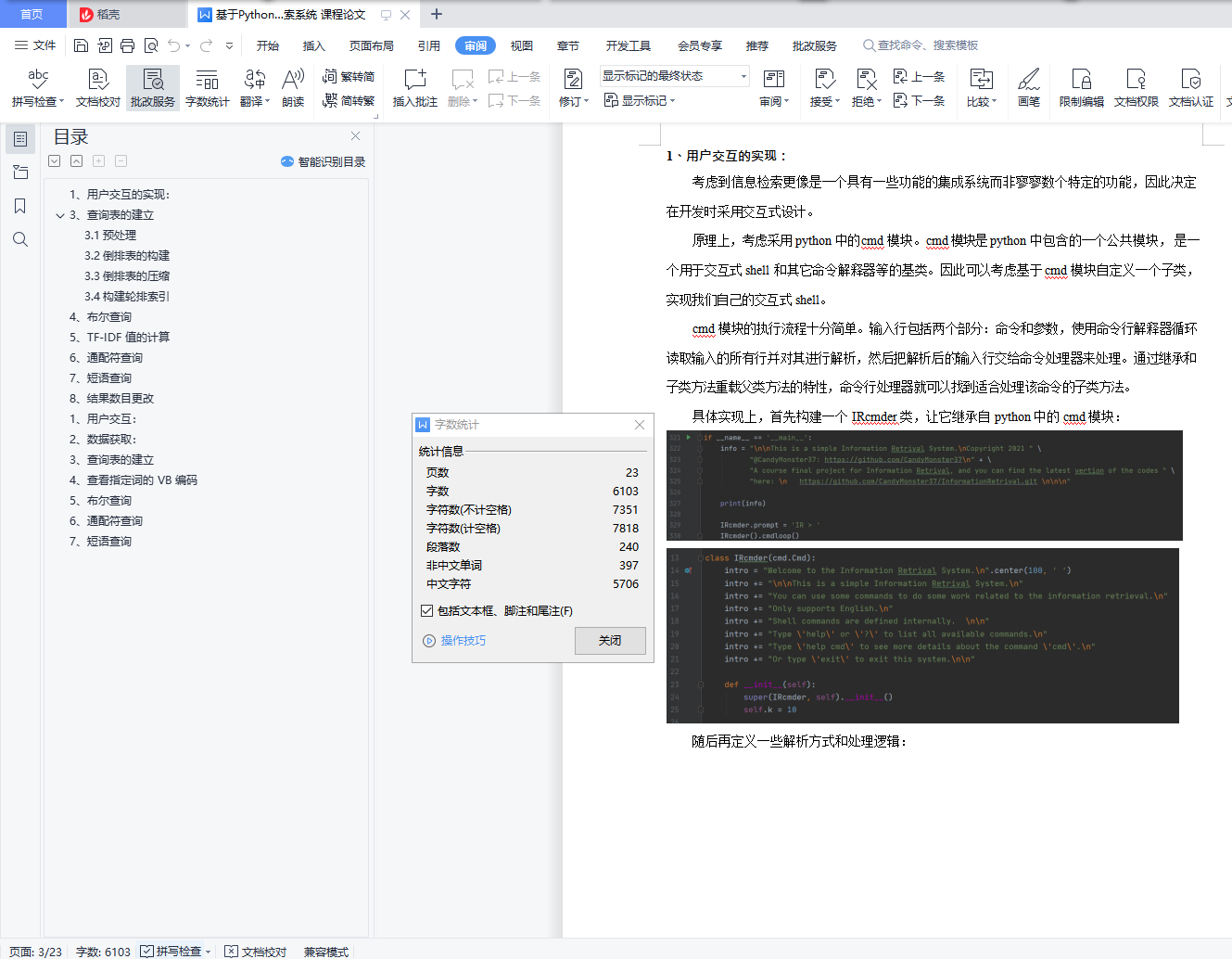This screenshot has width=1232, height=959.
Task: Switch to the 页面布局 tab
Action: point(372,45)
